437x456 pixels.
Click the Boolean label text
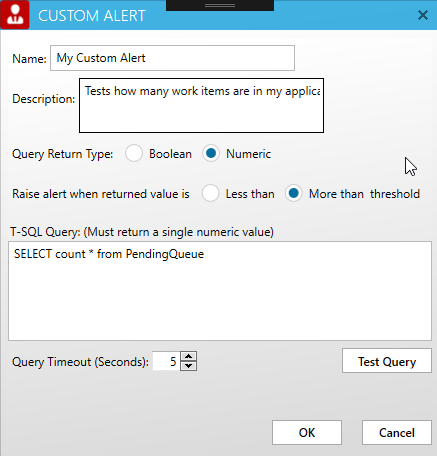pyautogui.click(x=170, y=154)
